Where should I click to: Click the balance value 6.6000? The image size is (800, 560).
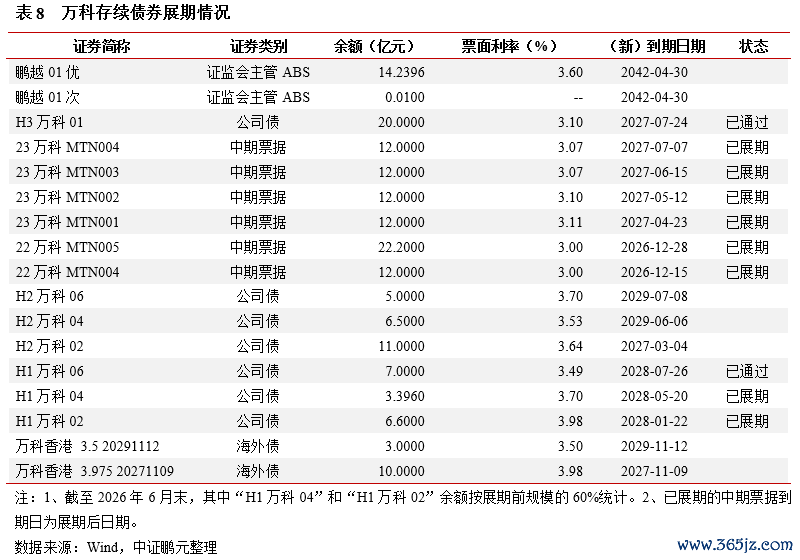(405, 421)
